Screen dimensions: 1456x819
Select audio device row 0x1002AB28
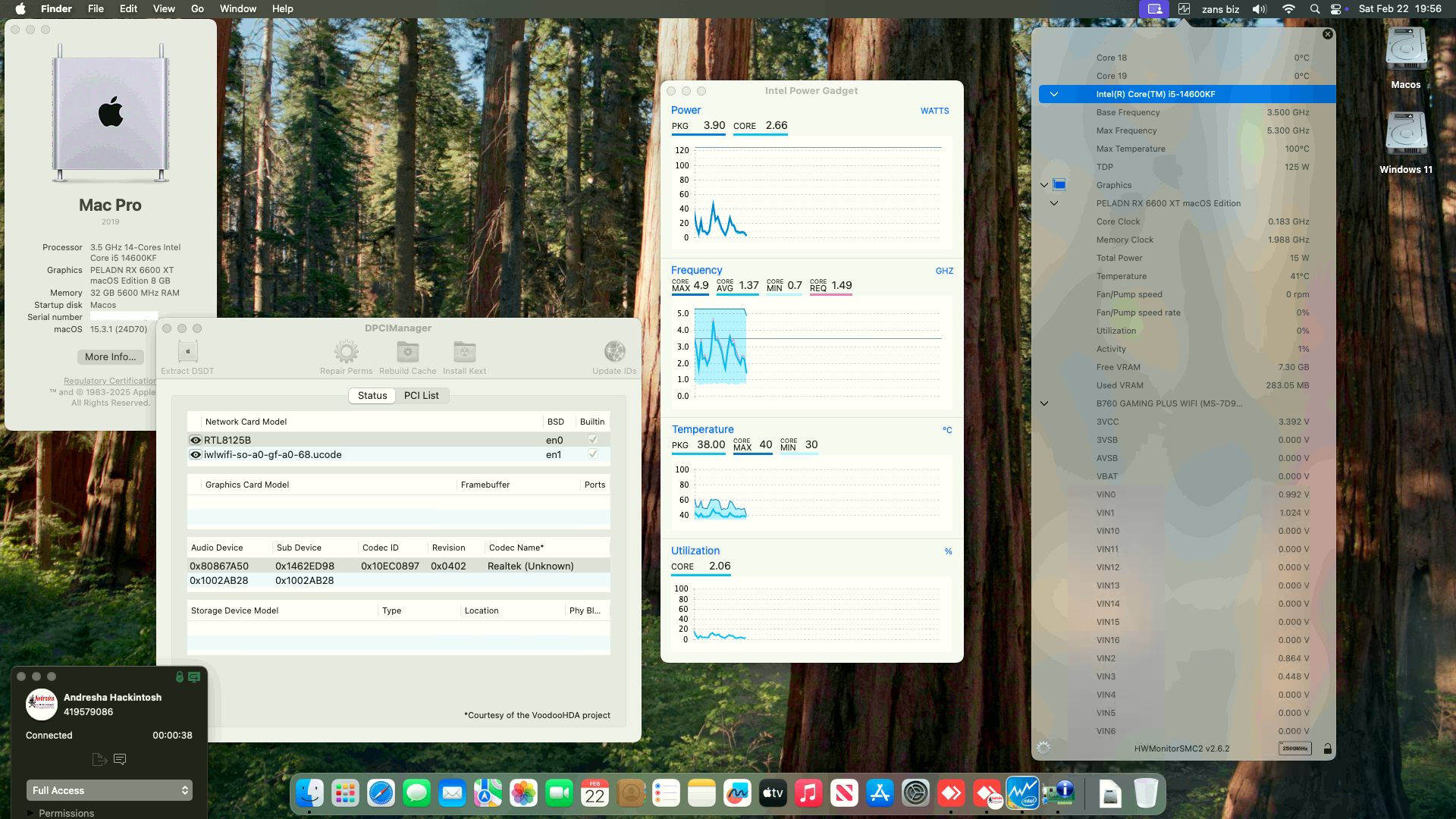click(x=399, y=580)
